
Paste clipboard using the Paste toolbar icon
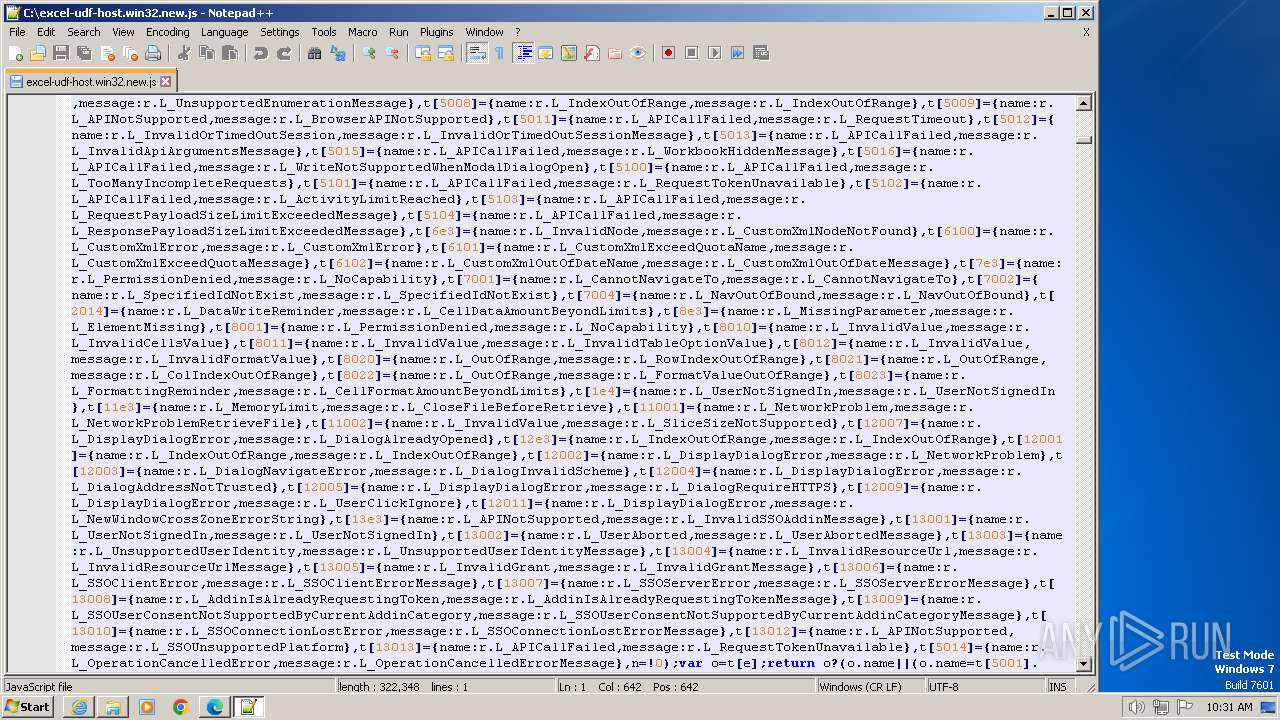(229, 53)
